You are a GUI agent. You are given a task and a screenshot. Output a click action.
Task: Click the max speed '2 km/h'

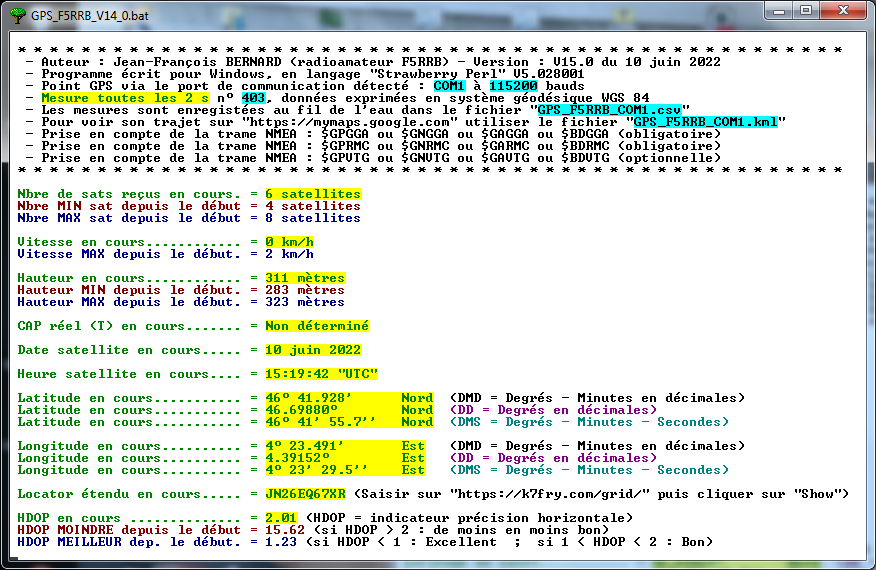(289, 254)
